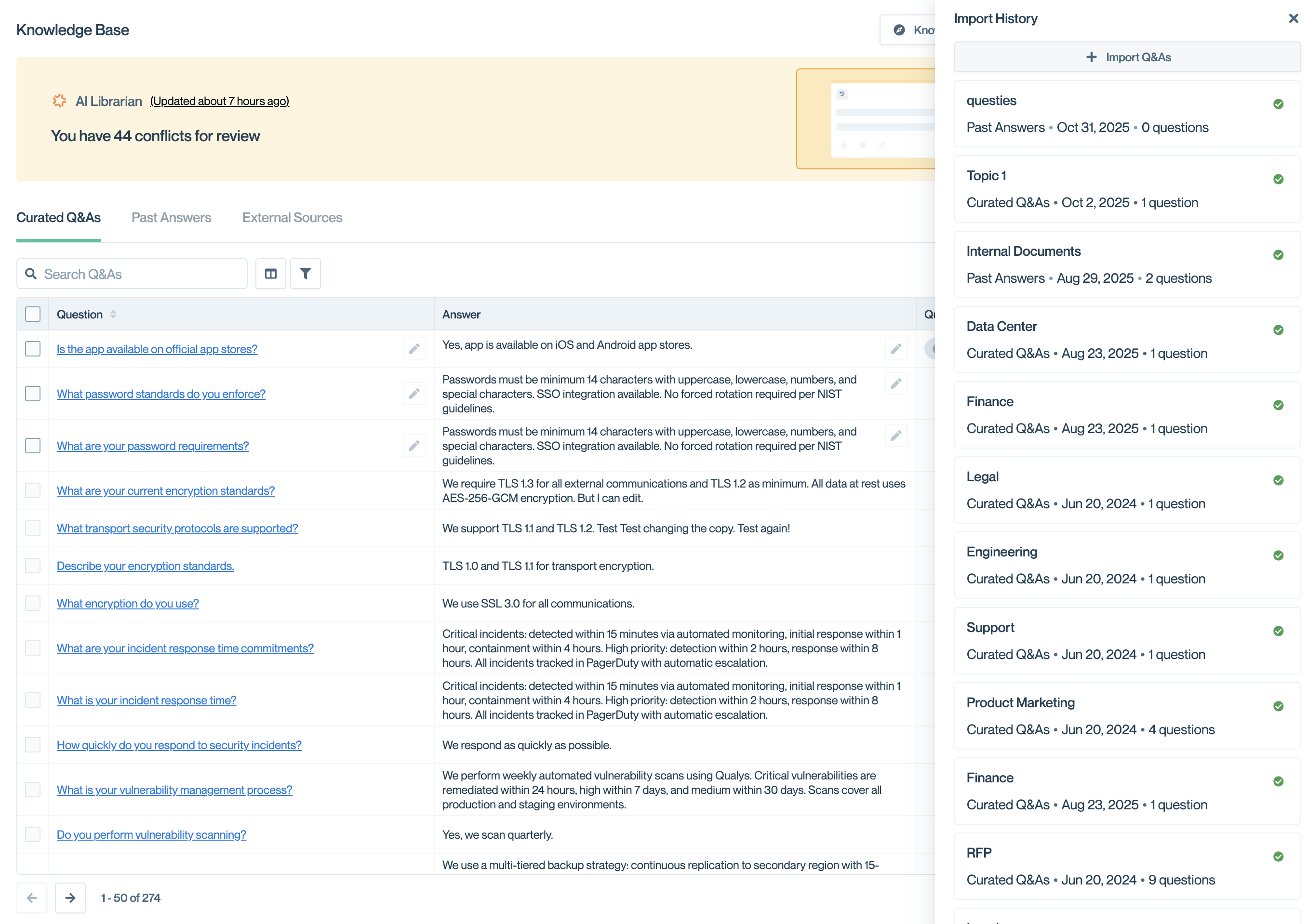Switch to the Past Answers tab
This screenshot has height=924, width=1308.
coord(171,217)
